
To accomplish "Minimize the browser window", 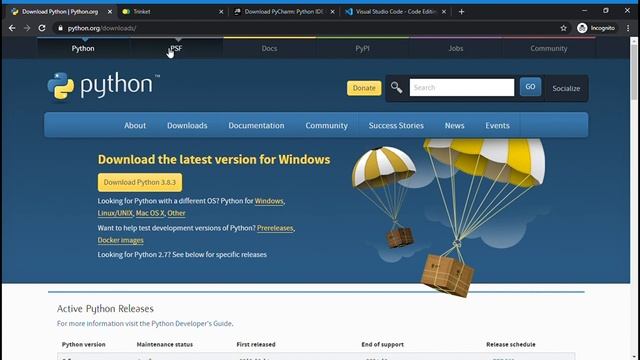I will click(x=584, y=11).
